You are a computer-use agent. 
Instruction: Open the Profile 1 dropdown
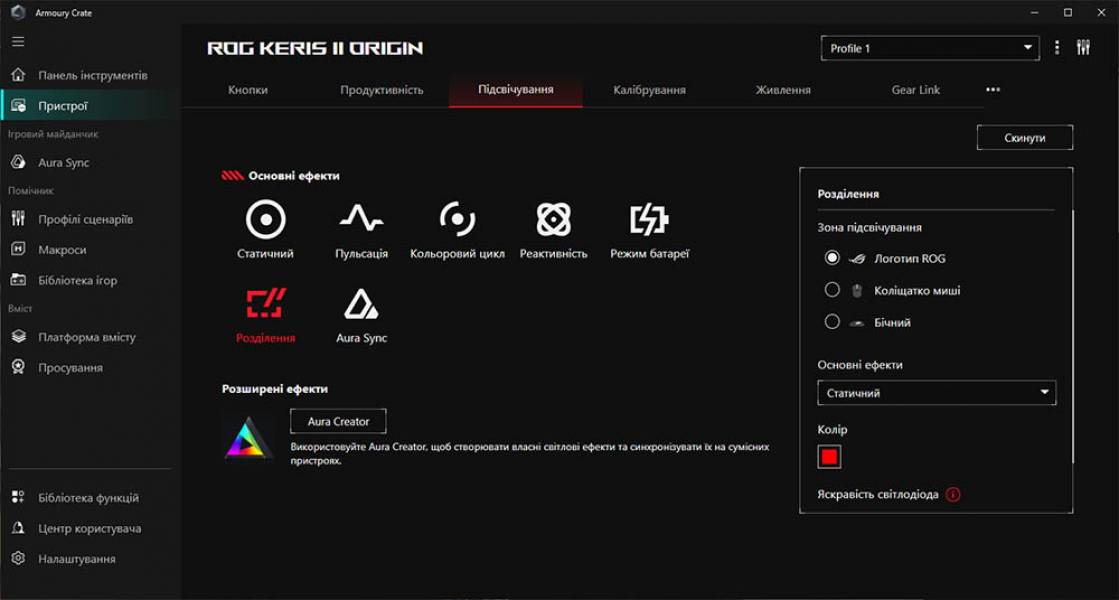928,47
